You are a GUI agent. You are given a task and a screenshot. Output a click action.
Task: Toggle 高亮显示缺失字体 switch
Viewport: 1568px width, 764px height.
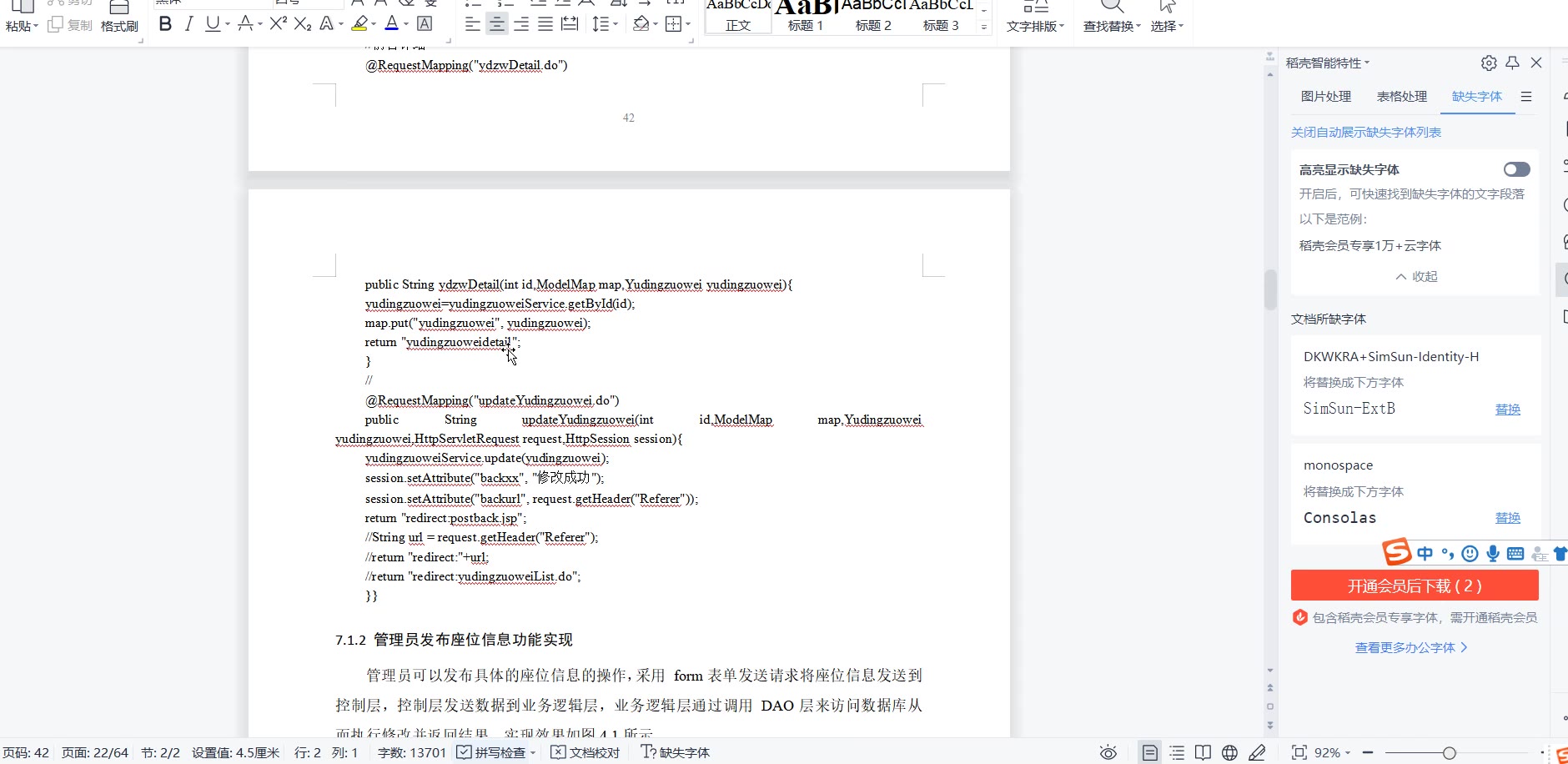pos(1517,169)
